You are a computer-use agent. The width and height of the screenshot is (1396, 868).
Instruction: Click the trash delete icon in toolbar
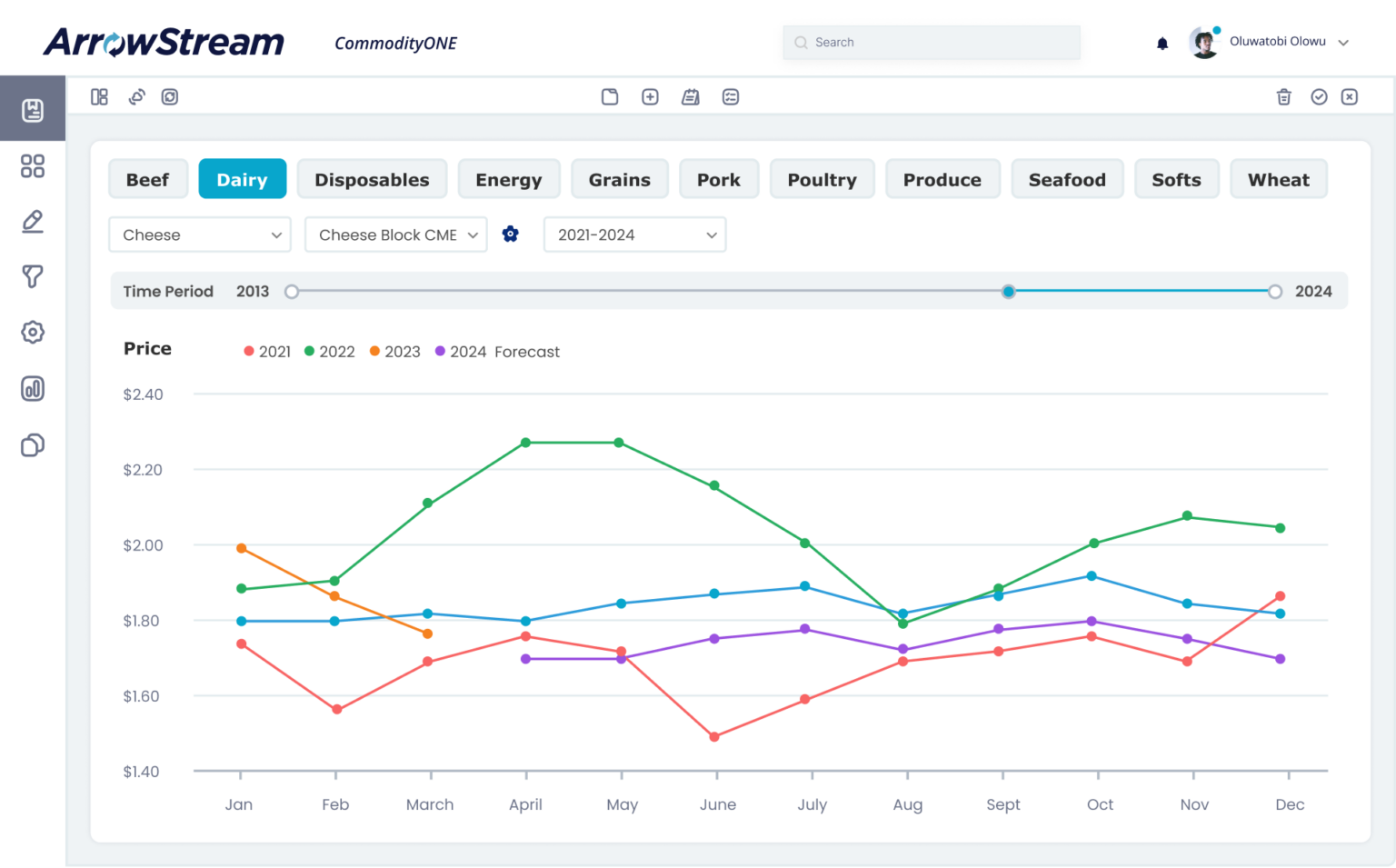(1283, 97)
